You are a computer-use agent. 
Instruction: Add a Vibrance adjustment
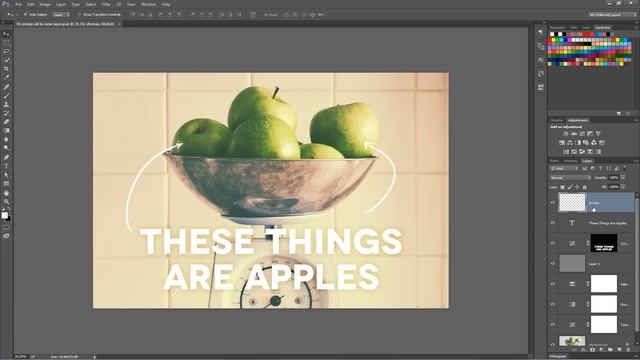click(x=598, y=133)
